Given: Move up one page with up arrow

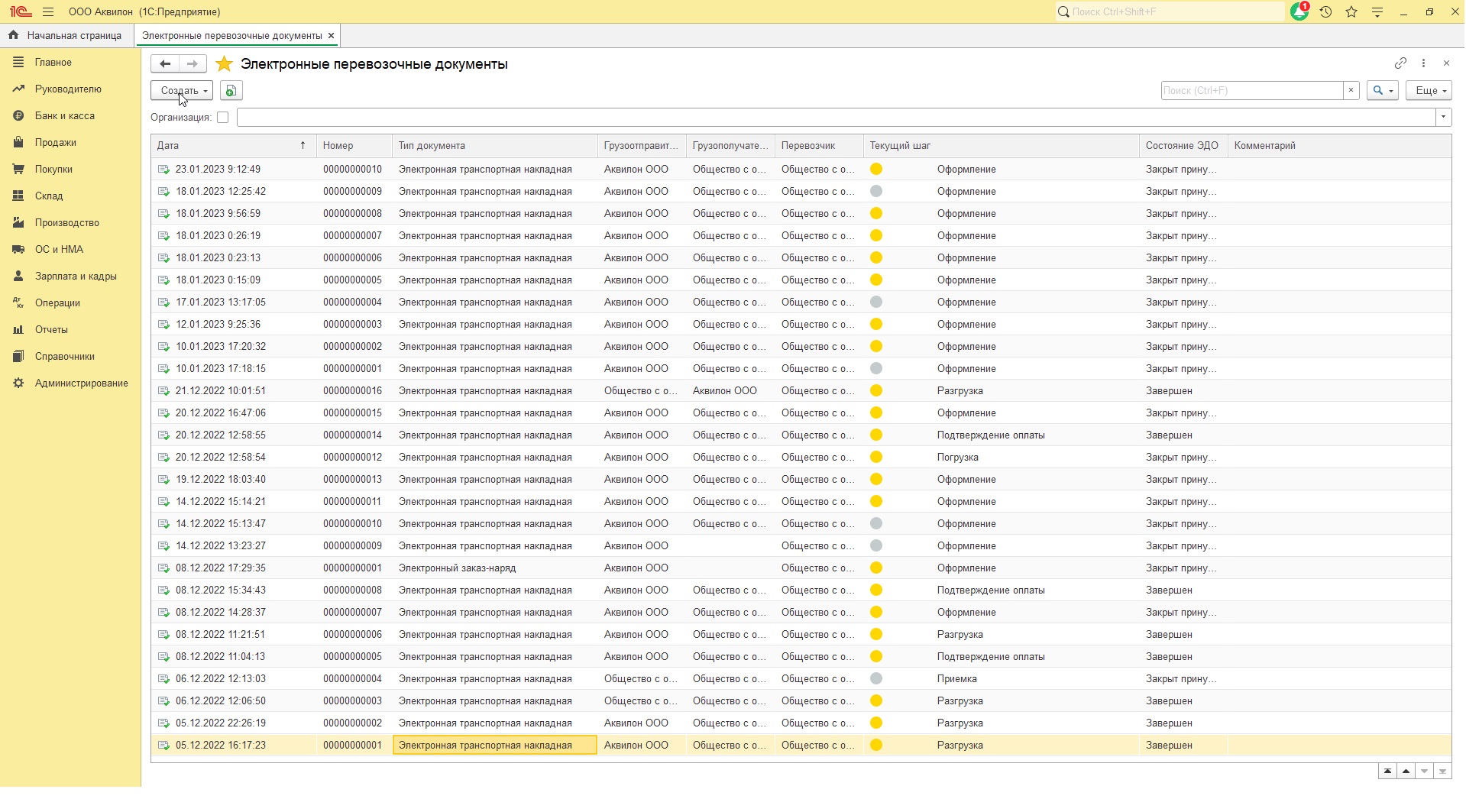Looking at the screenshot, I should point(1406,772).
